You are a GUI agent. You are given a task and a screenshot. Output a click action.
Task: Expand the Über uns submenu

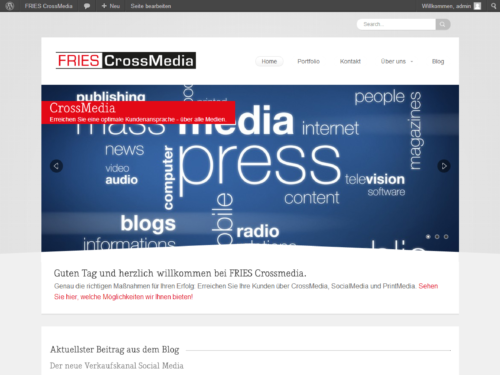397,61
